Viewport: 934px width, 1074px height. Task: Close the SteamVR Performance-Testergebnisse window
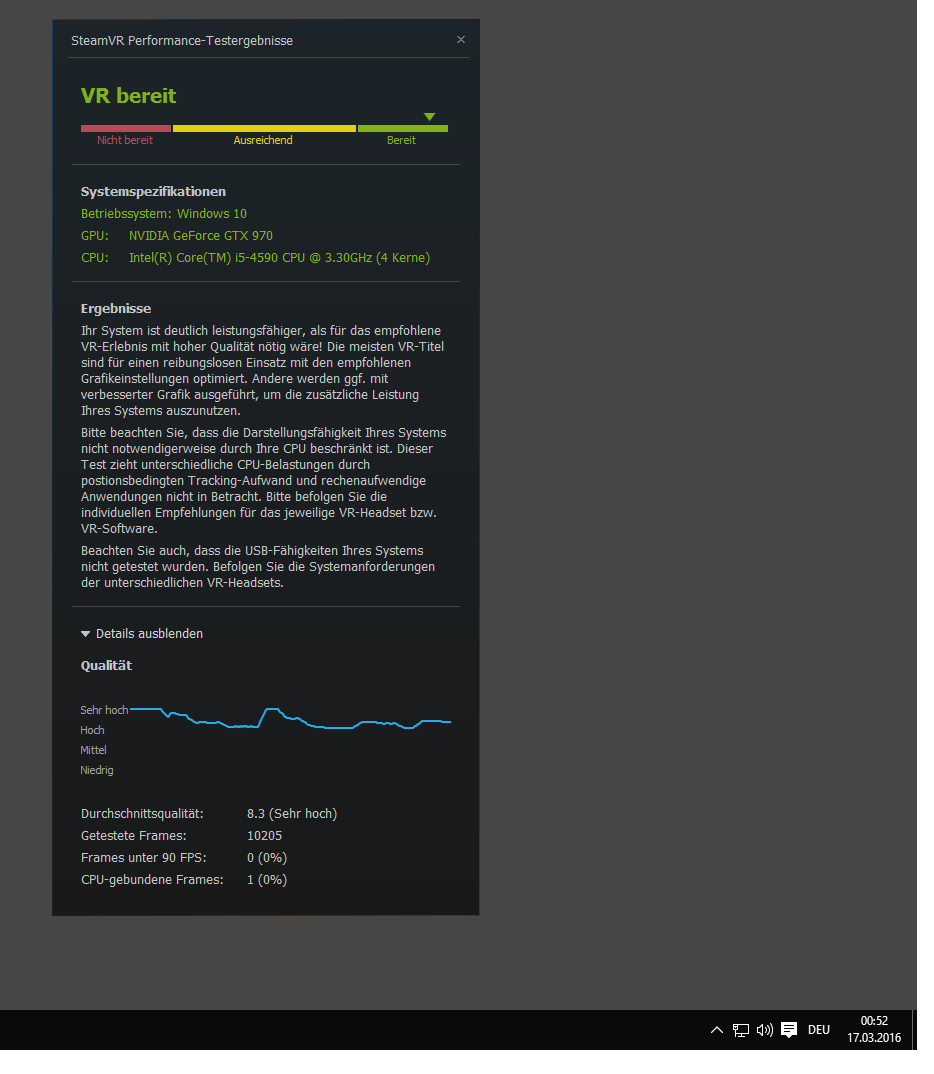point(461,40)
